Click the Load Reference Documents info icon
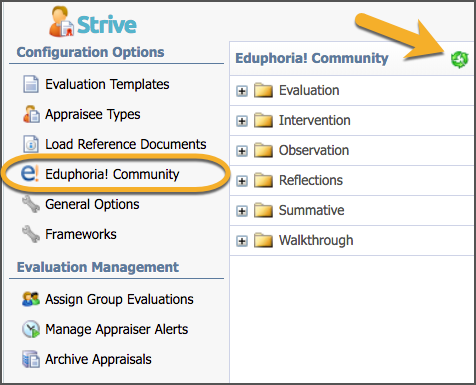 31,144
